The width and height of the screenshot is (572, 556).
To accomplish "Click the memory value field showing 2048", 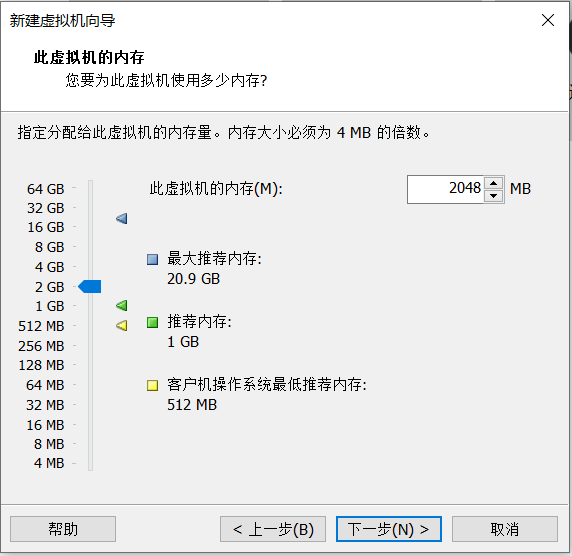I will point(445,189).
